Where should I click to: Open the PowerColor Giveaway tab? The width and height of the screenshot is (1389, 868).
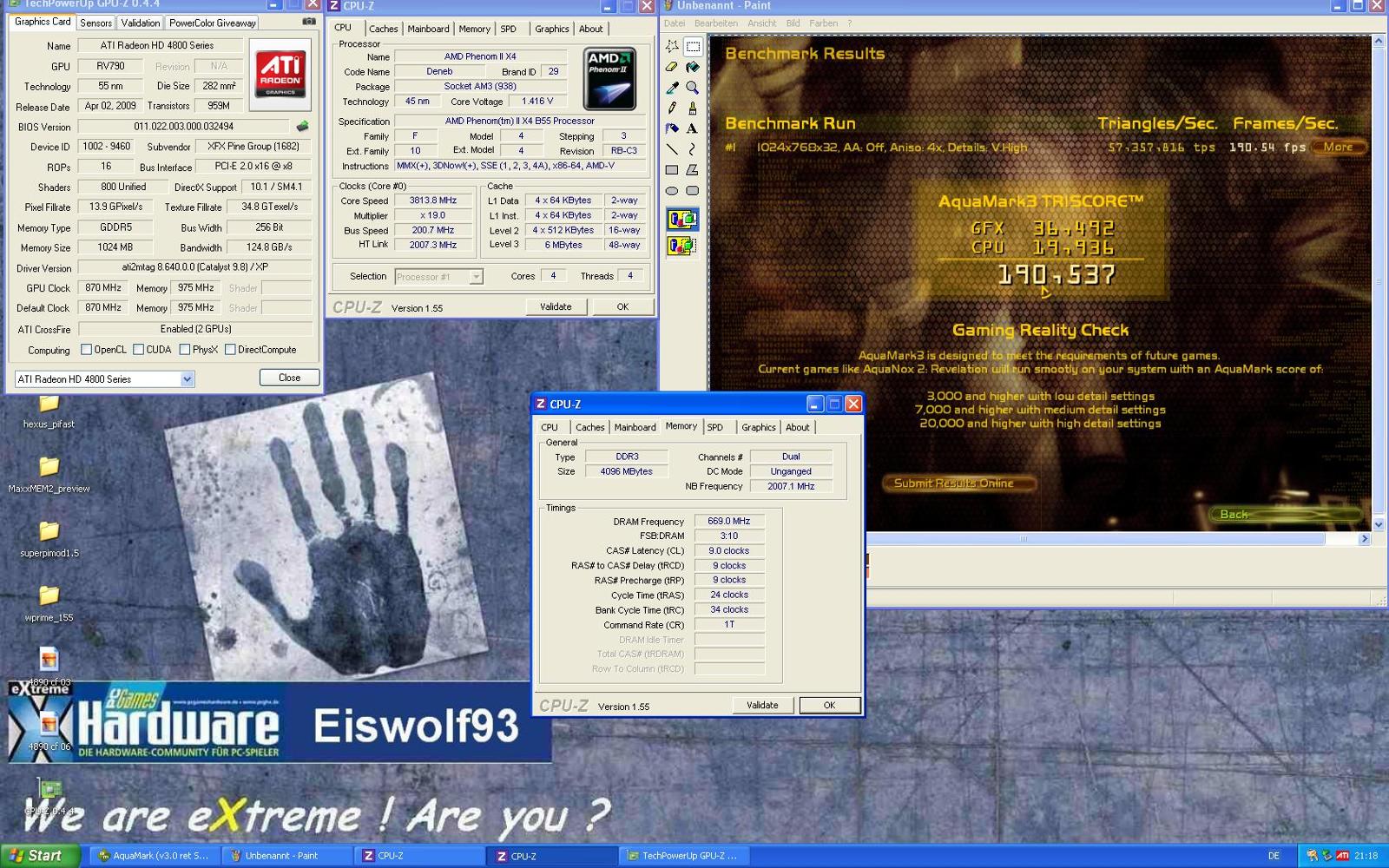[212, 23]
